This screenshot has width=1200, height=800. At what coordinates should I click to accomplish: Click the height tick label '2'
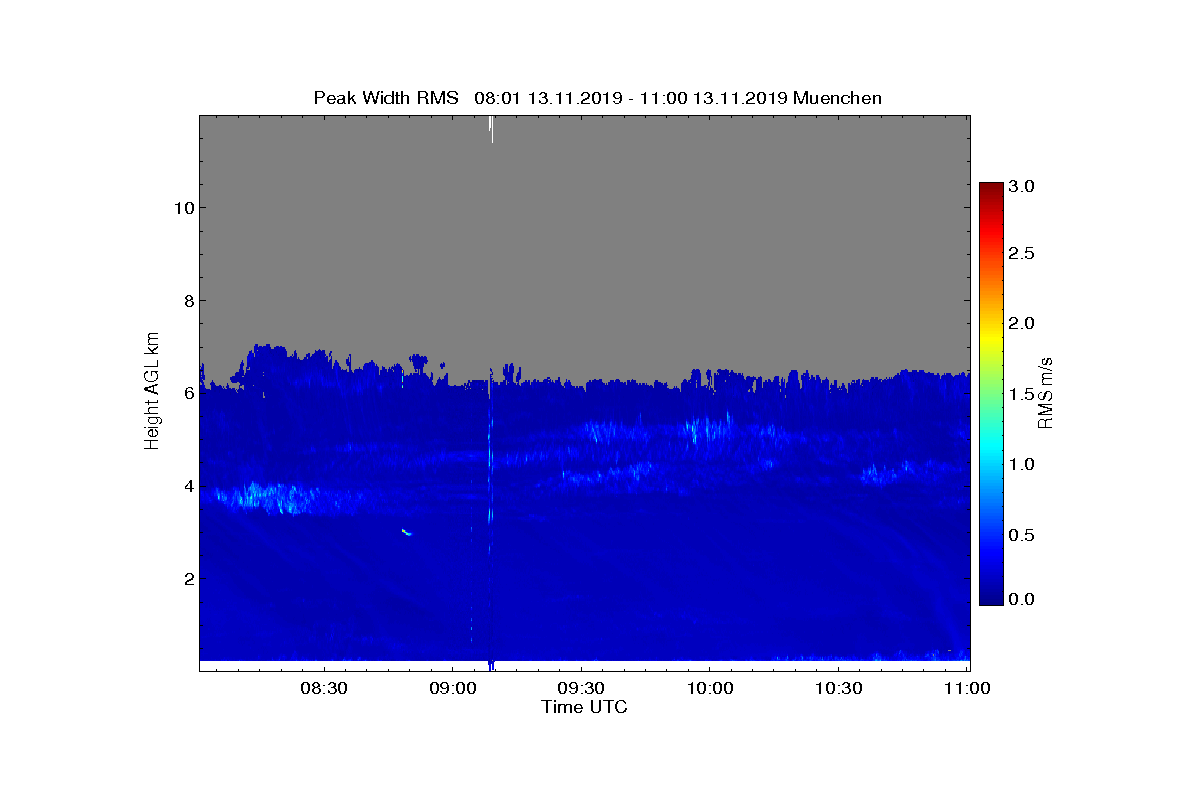tap(187, 578)
